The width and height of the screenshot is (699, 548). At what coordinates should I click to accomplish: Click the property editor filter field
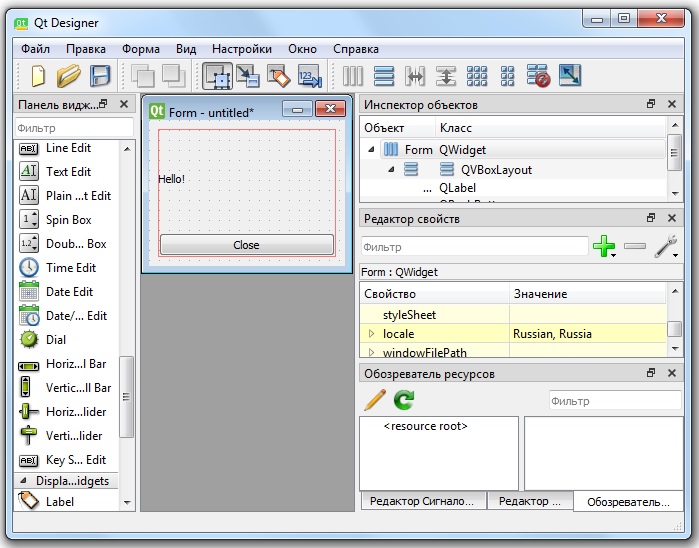475,247
